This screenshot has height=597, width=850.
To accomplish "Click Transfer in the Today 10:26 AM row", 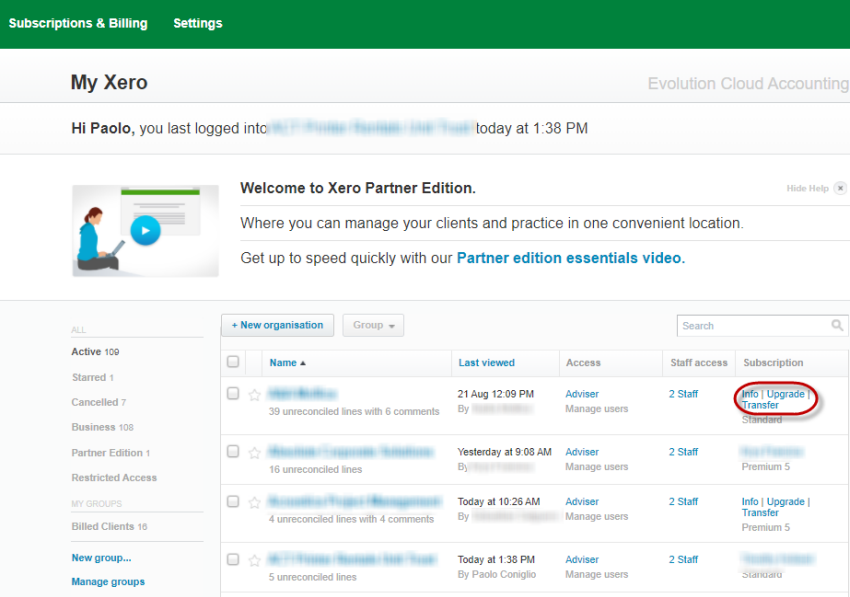I will (760, 512).
